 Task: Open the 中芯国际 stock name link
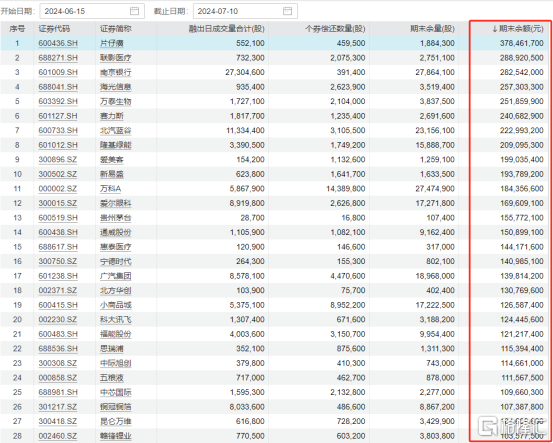click(x=115, y=392)
